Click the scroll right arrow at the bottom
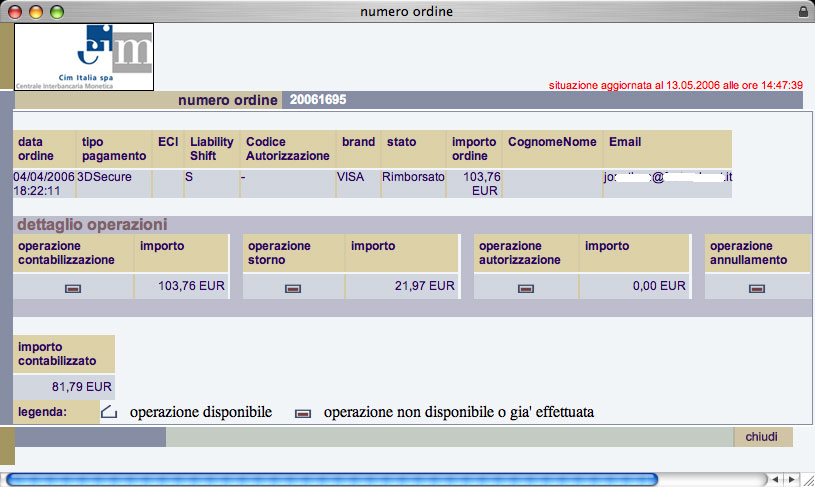This screenshot has height=487, width=815. [789, 479]
